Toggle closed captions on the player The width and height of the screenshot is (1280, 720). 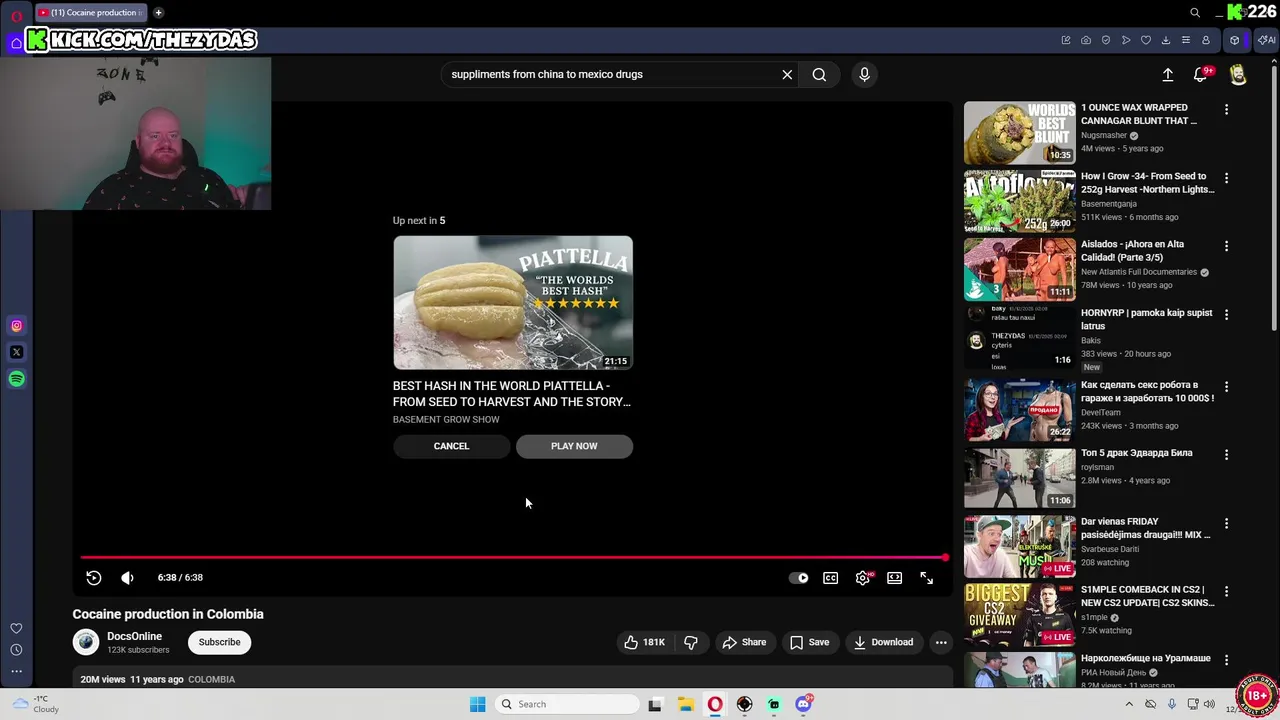[x=830, y=578]
